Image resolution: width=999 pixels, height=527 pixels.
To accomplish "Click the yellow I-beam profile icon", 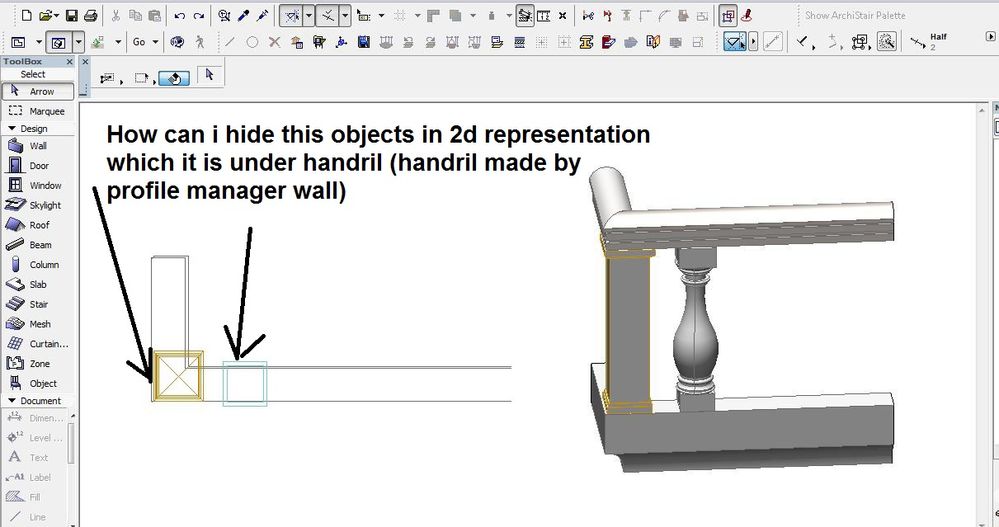I will pos(586,42).
